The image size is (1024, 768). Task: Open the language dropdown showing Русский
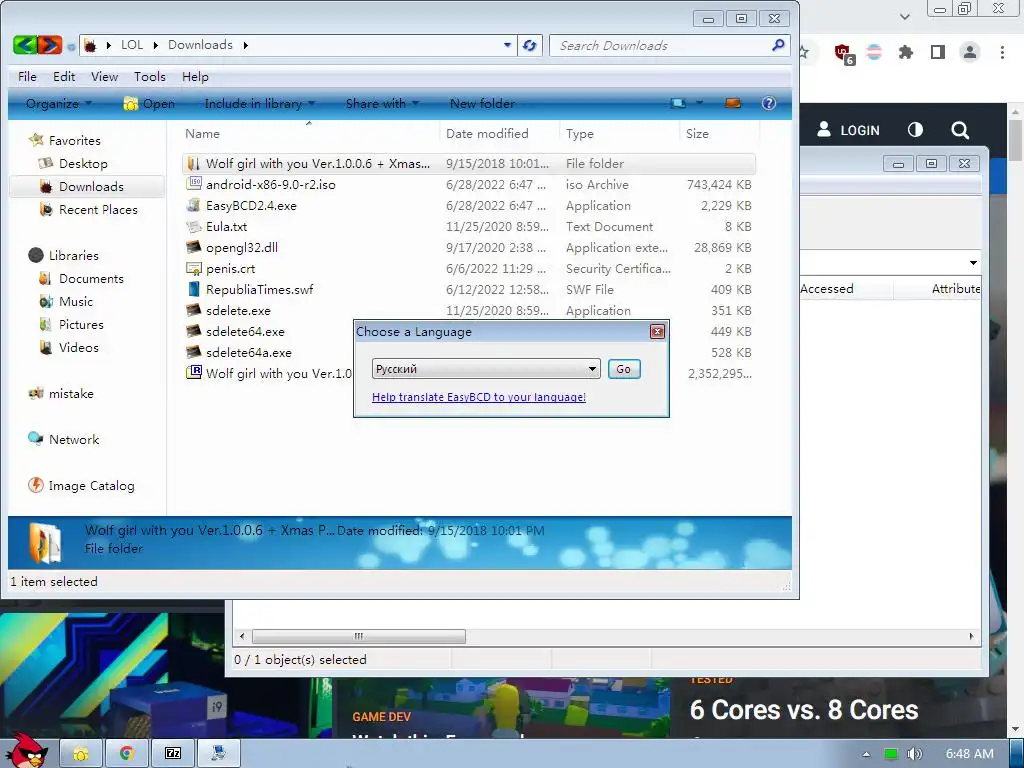486,368
